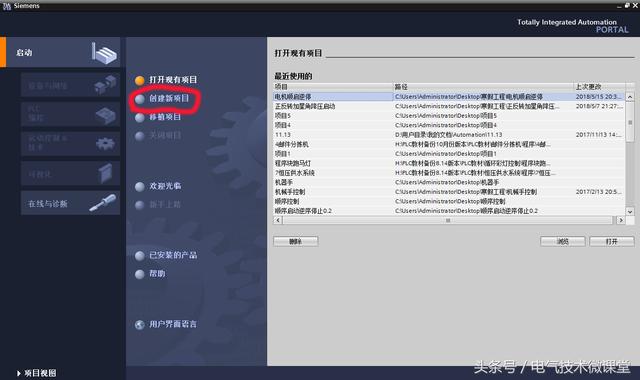This screenshot has height=380, width=640.
Task: Click date cell 2018/5/15 in first row
Action: [599, 97]
